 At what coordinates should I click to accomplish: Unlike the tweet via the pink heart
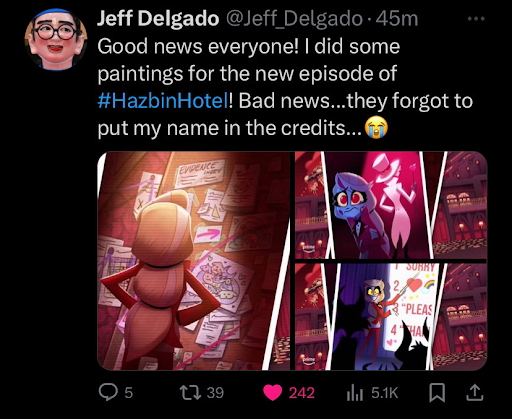(x=272, y=392)
